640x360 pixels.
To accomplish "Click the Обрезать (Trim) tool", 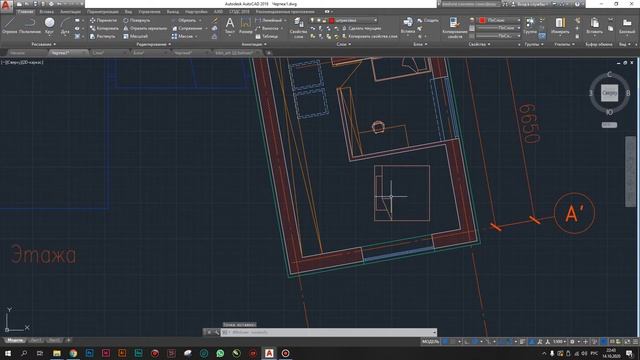I will pyautogui.click(x=184, y=20).
